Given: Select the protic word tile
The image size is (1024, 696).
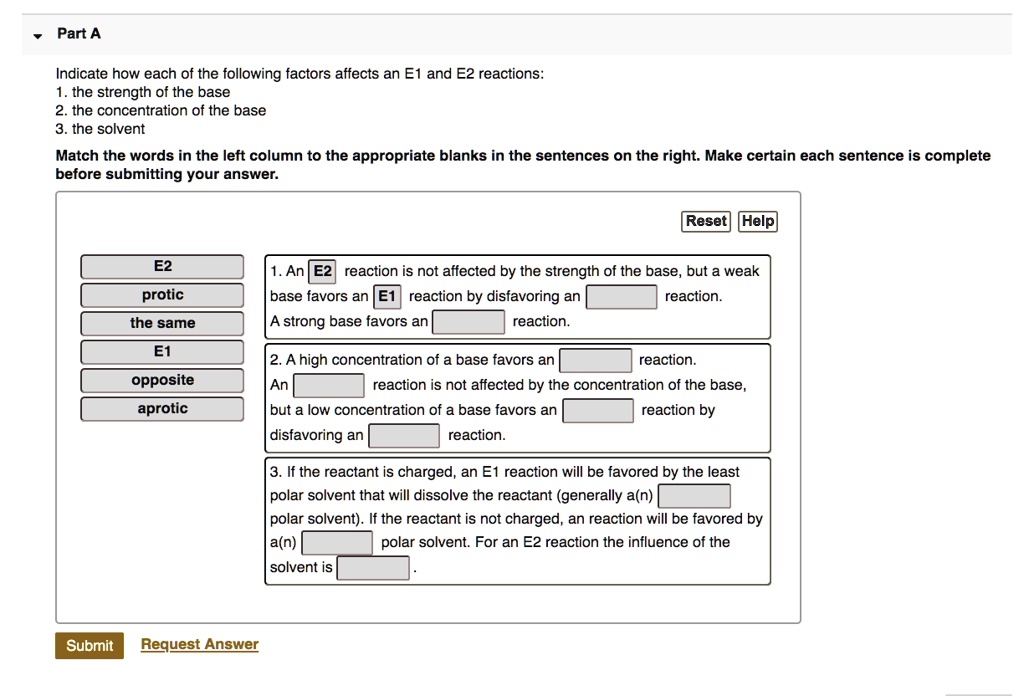Looking at the screenshot, I should pyautogui.click(x=162, y=294).
